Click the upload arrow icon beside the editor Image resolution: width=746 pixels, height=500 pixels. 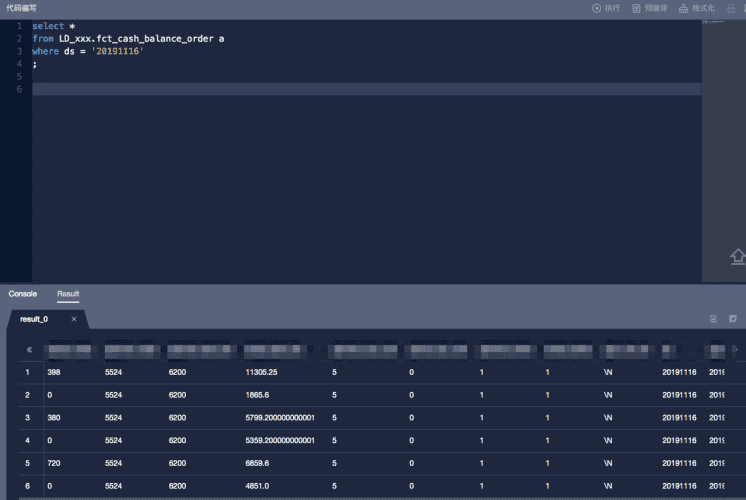click(x=738, y=256)
